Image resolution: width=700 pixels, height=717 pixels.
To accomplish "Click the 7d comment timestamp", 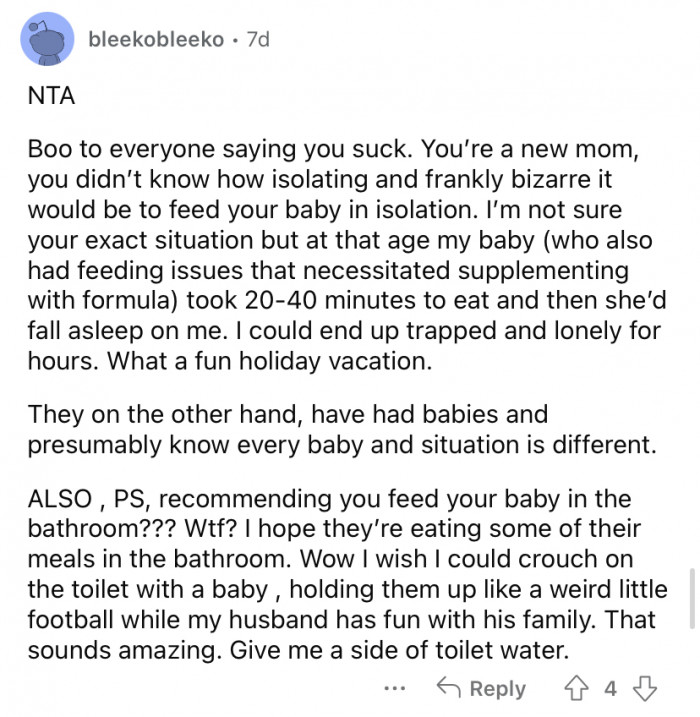I will click(255, 40).
